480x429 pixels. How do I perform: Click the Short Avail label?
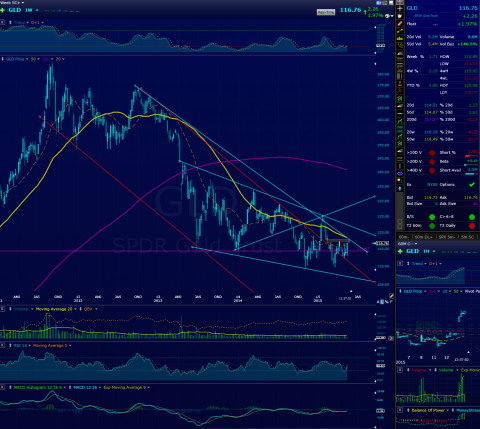click(x=450, y=170)
